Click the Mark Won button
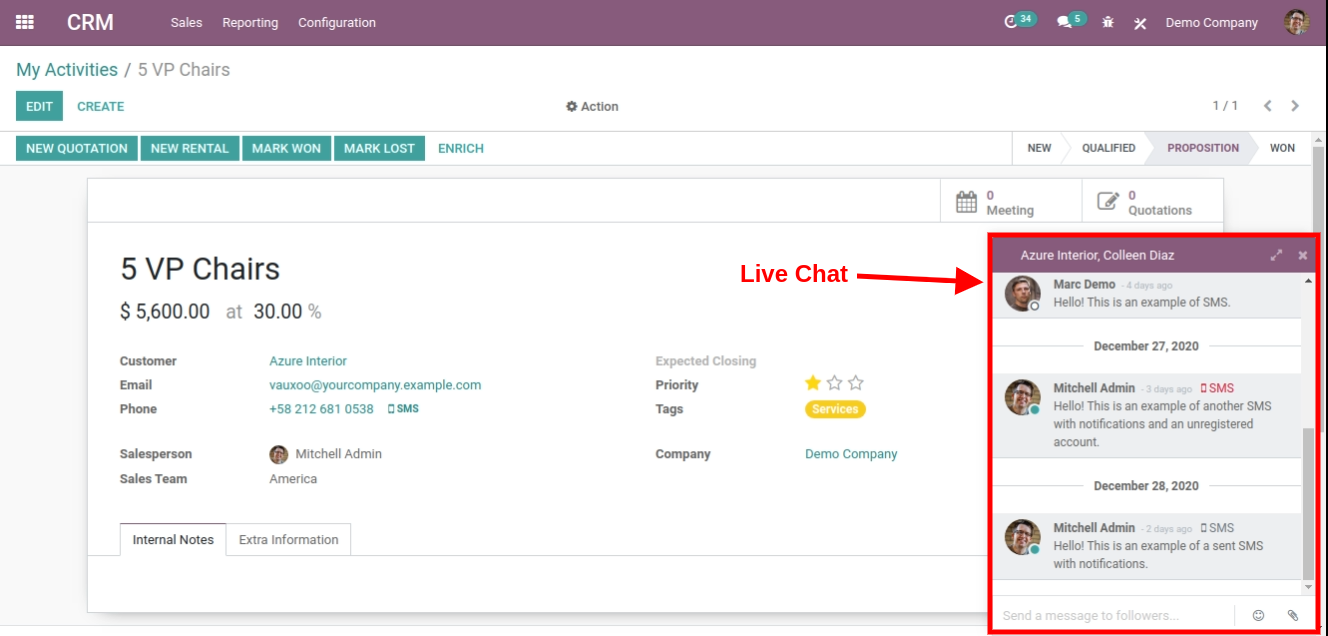The image size is (1328, 636). click(286, 148)
